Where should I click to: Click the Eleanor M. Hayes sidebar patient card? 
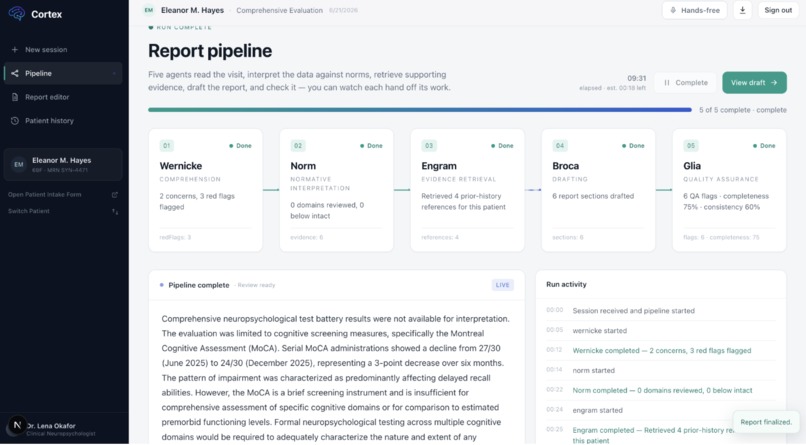pyautogui.click(x=63, y=164)
